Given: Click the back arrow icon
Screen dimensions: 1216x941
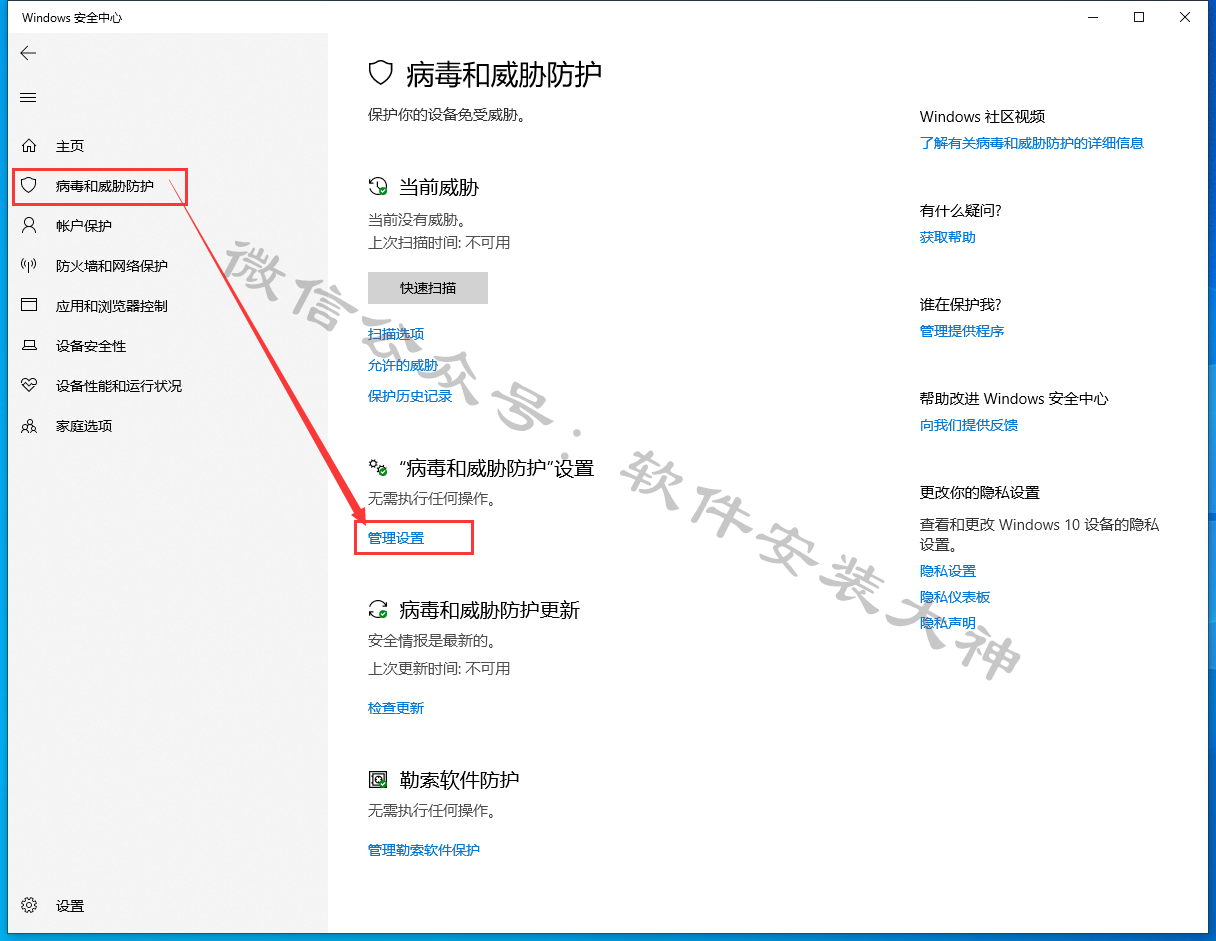Looking at the screenshot, I should pyautogui.click(x=28, y=53).
